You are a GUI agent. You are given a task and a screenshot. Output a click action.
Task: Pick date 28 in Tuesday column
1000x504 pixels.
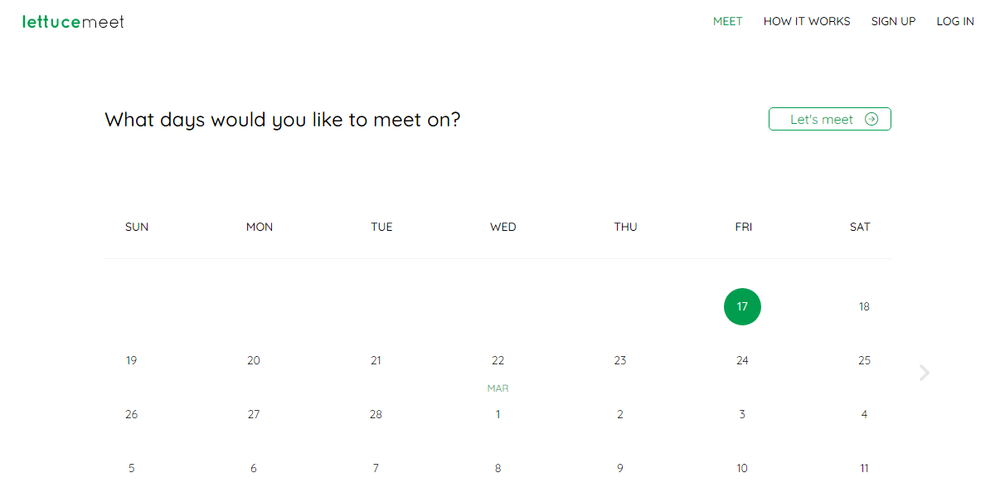point(376,415)
